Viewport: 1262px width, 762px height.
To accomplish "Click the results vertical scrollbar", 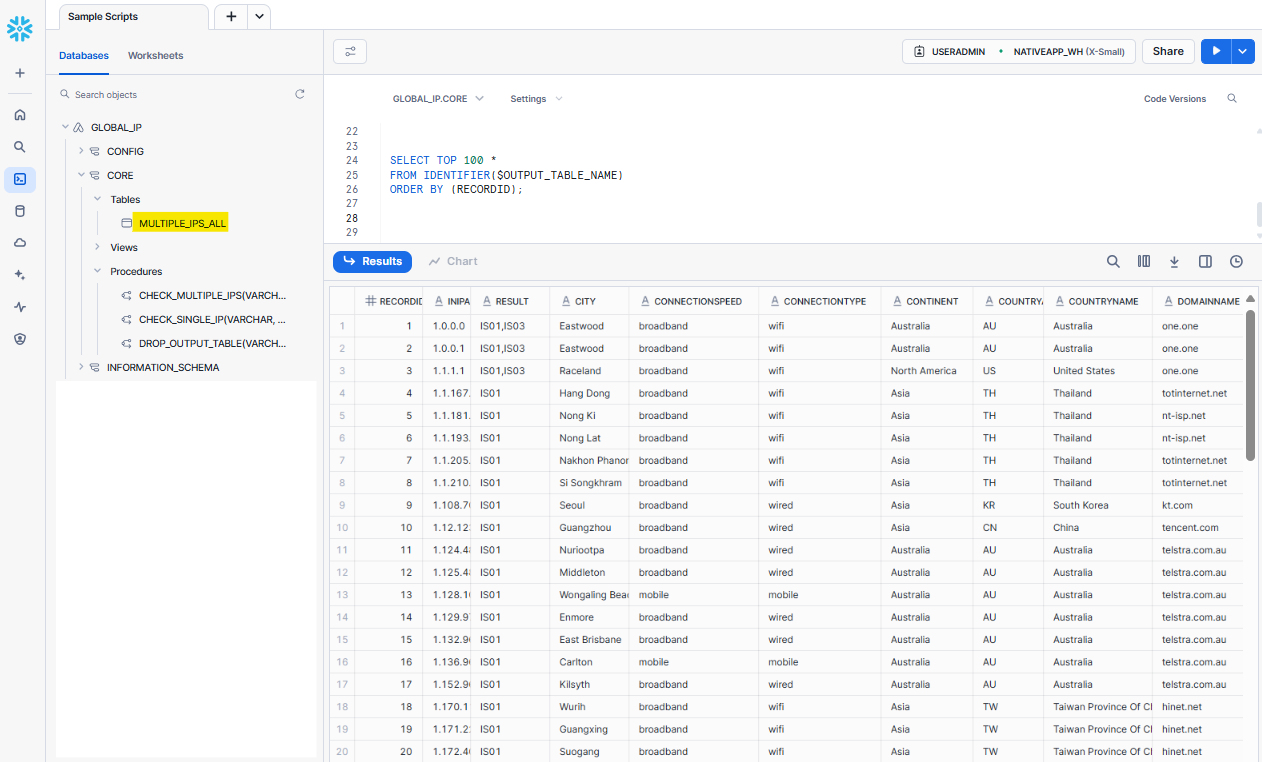I will pyautogui.click(x=1250, y=385).
